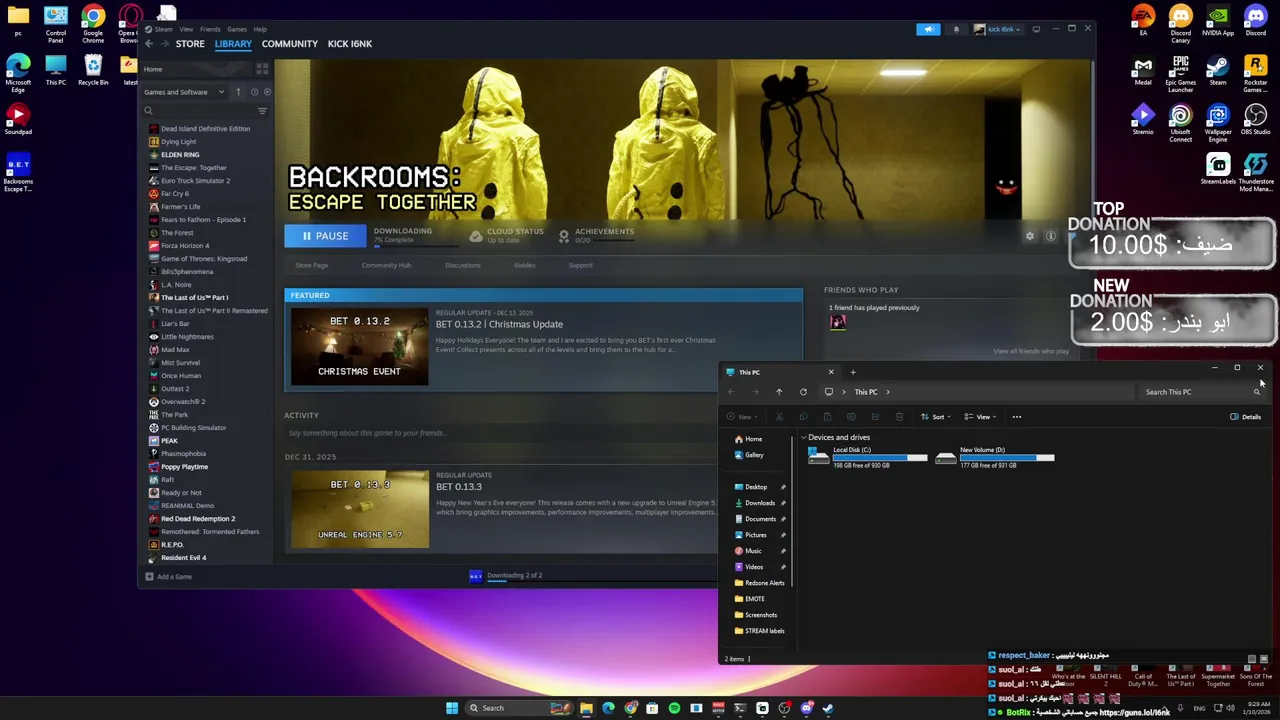This screenshot has height=720, width=1280.
Task: Open the game settings gear icon
Action: [x=1030, y=236]
